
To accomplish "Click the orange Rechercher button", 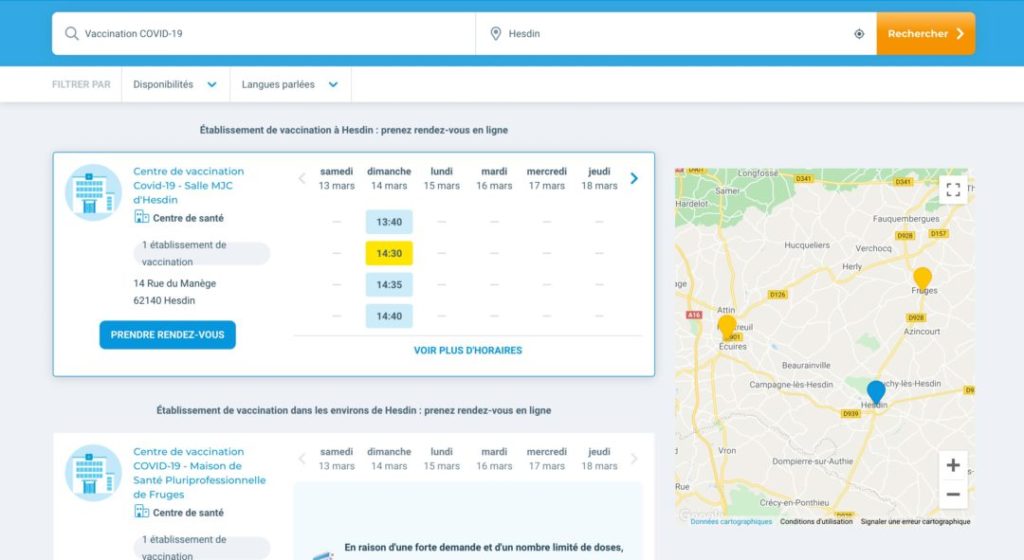I will pyautogui.click(x=925, y=34).
